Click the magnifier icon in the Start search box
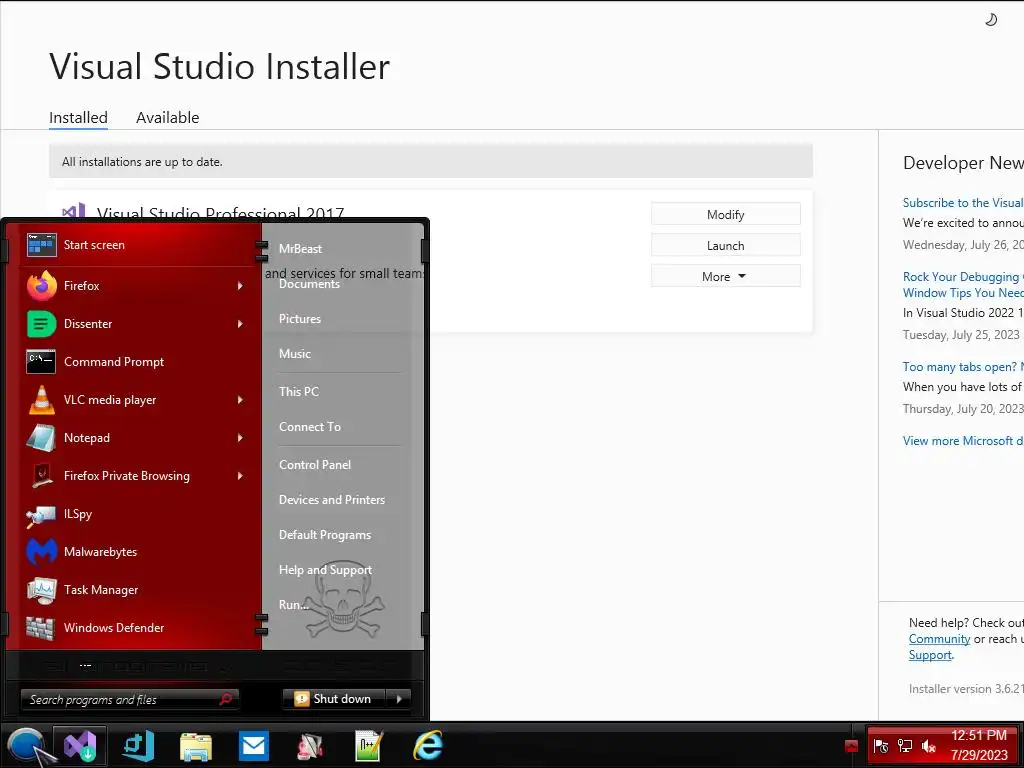 point(226,699)
